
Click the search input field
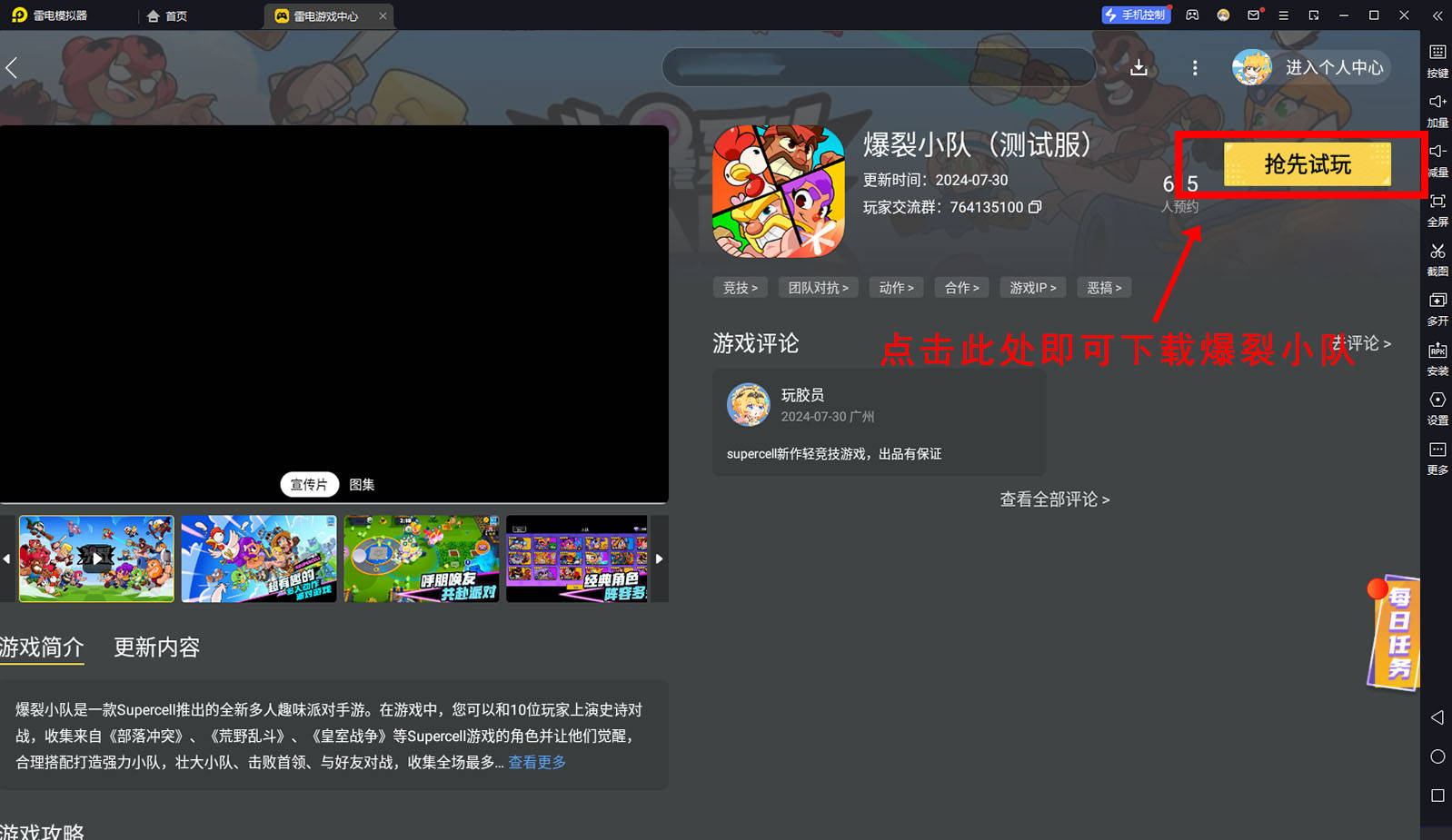click(880, 67)
